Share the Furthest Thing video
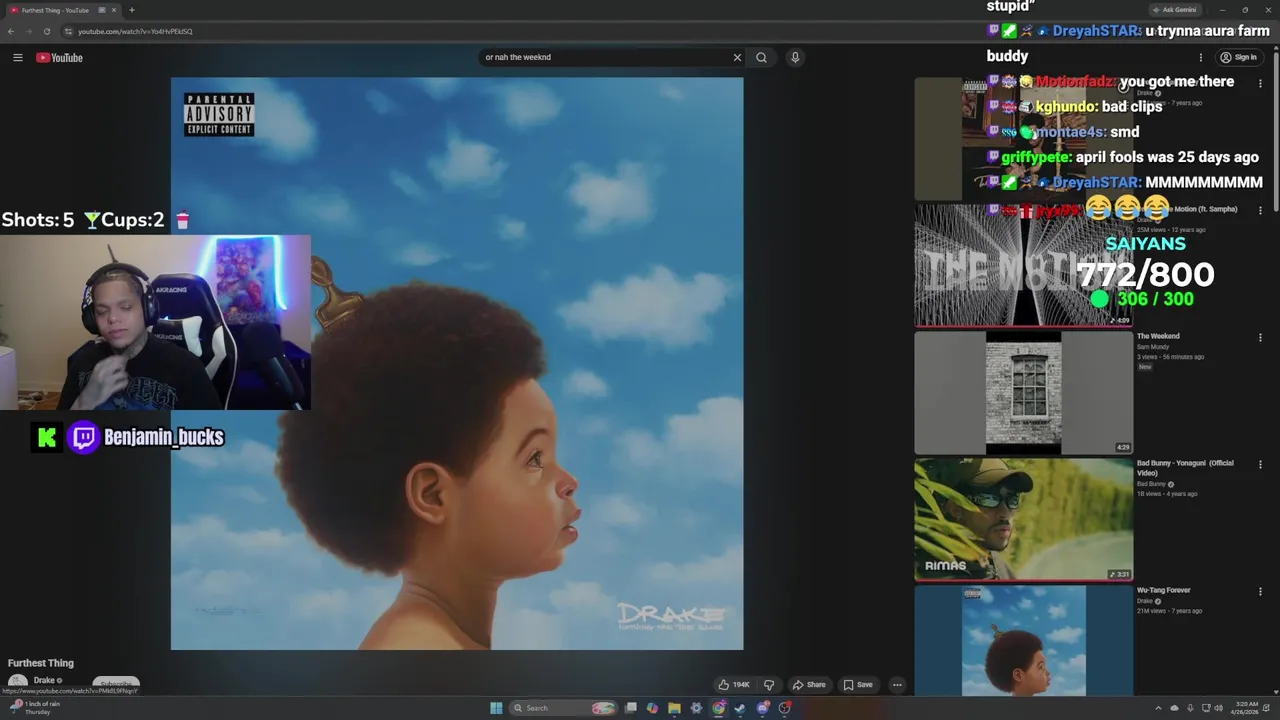 tap(809, 685)
